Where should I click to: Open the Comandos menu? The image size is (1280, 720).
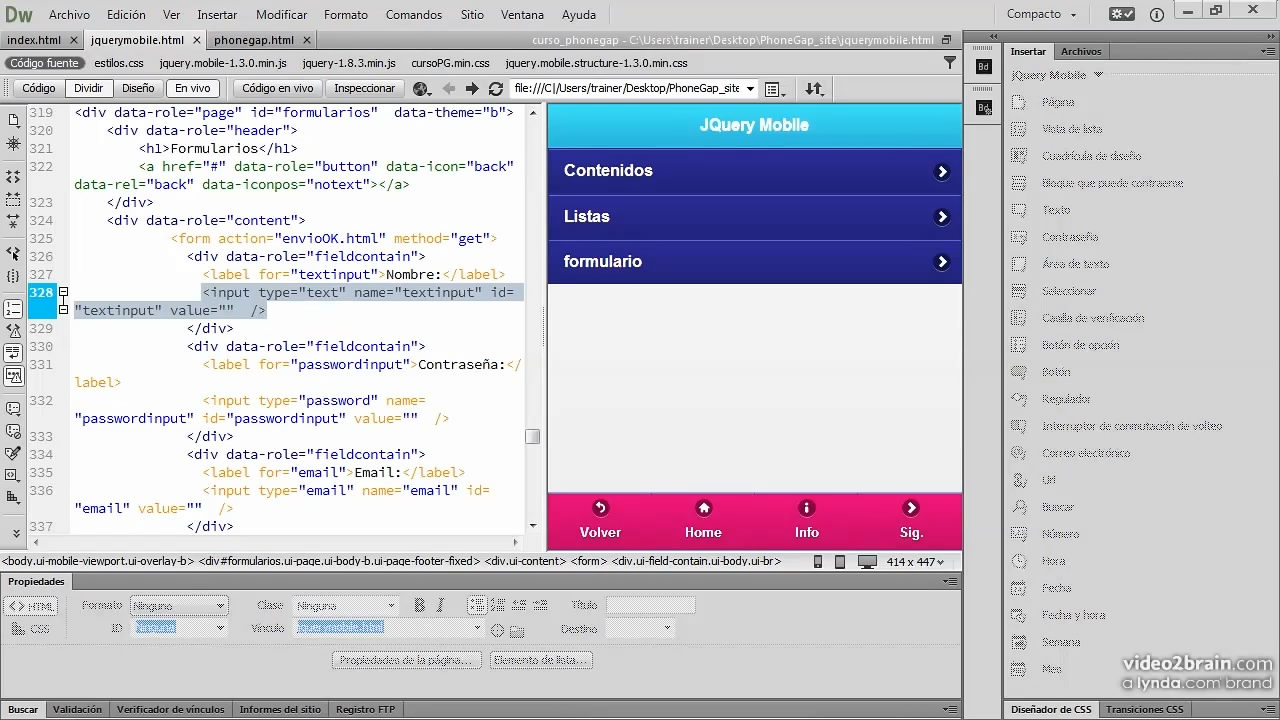click(414, 15)
